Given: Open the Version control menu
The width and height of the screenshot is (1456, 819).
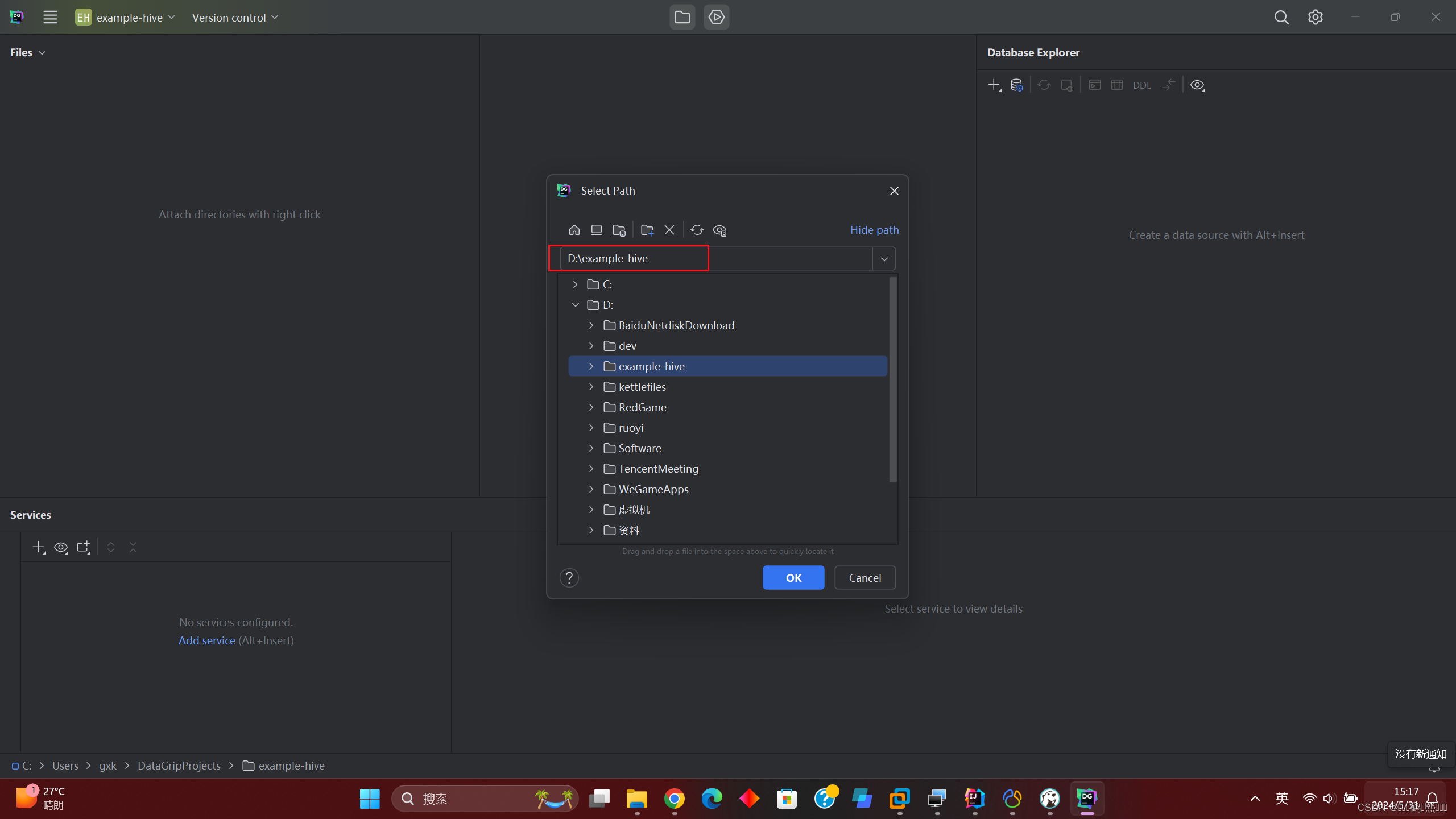Looking at the screenshot, I should click(x=234, y=17).
